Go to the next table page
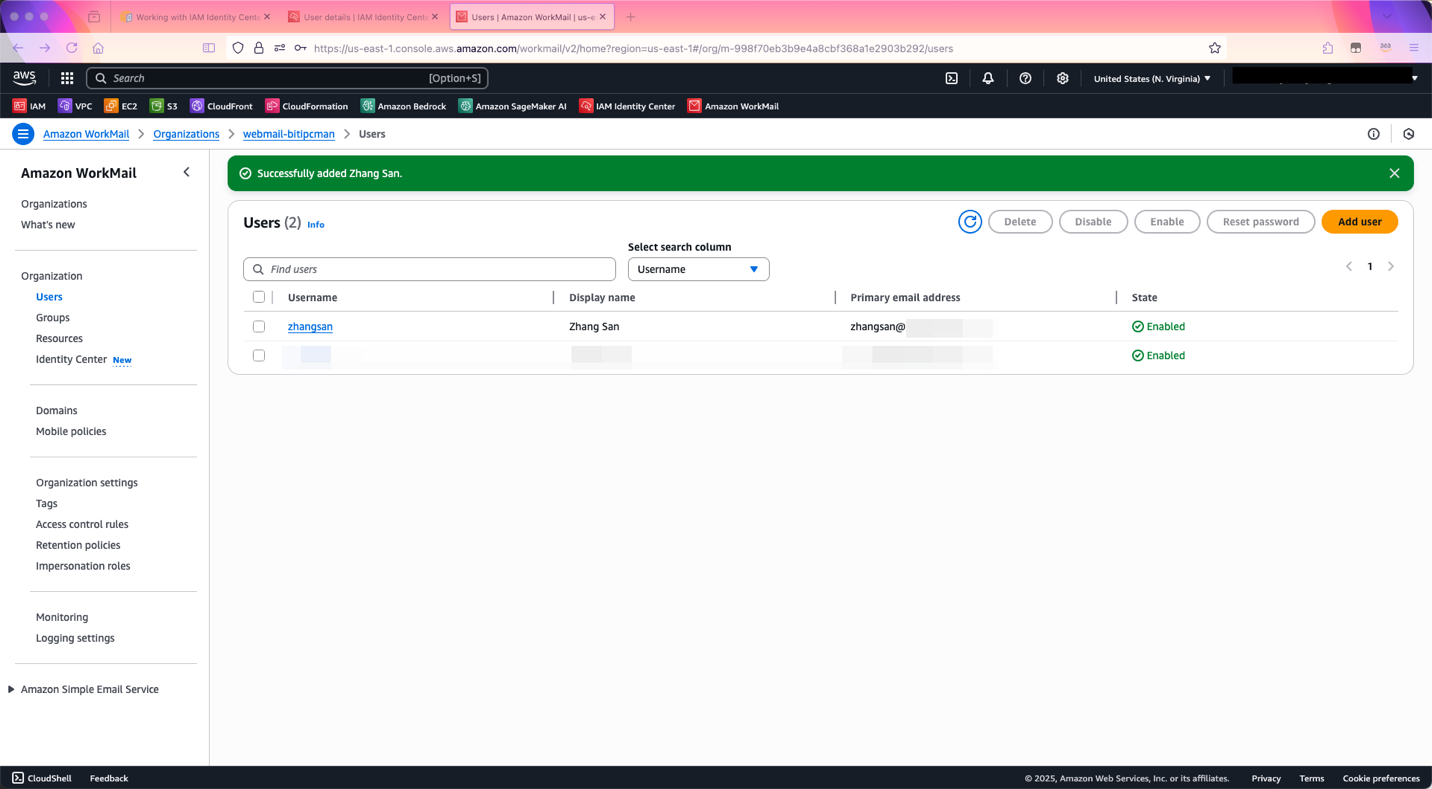 (1391, 267)
